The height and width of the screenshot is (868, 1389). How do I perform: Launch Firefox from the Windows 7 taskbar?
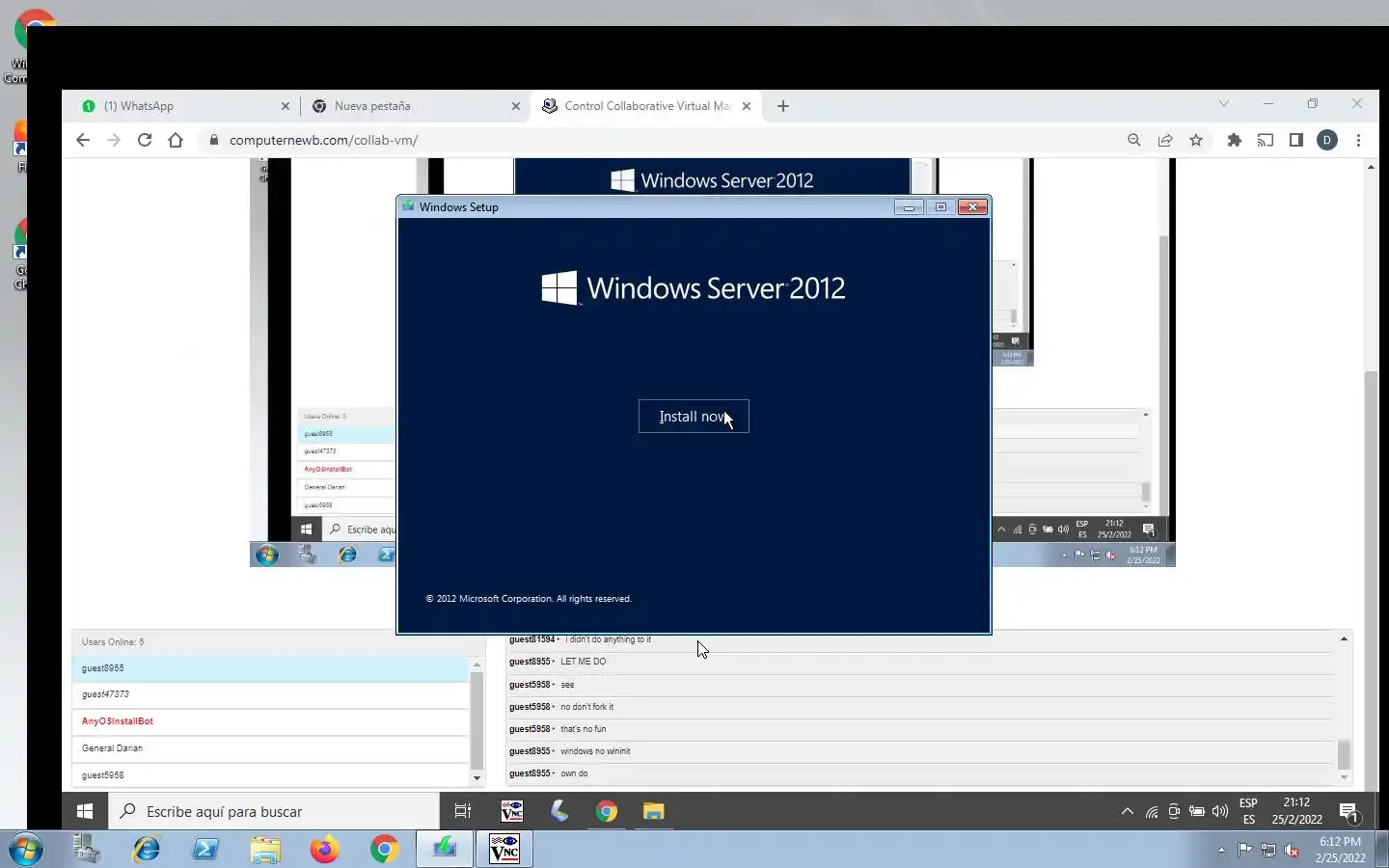tap(325, 850)
